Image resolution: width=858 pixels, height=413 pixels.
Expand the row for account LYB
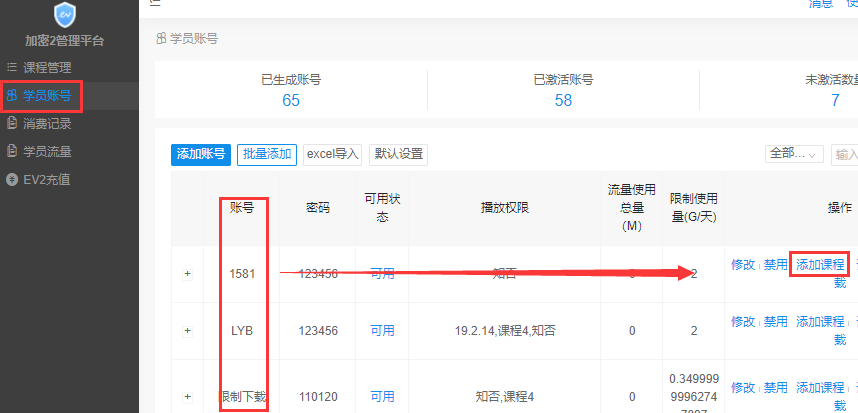(x=187, y=330)
